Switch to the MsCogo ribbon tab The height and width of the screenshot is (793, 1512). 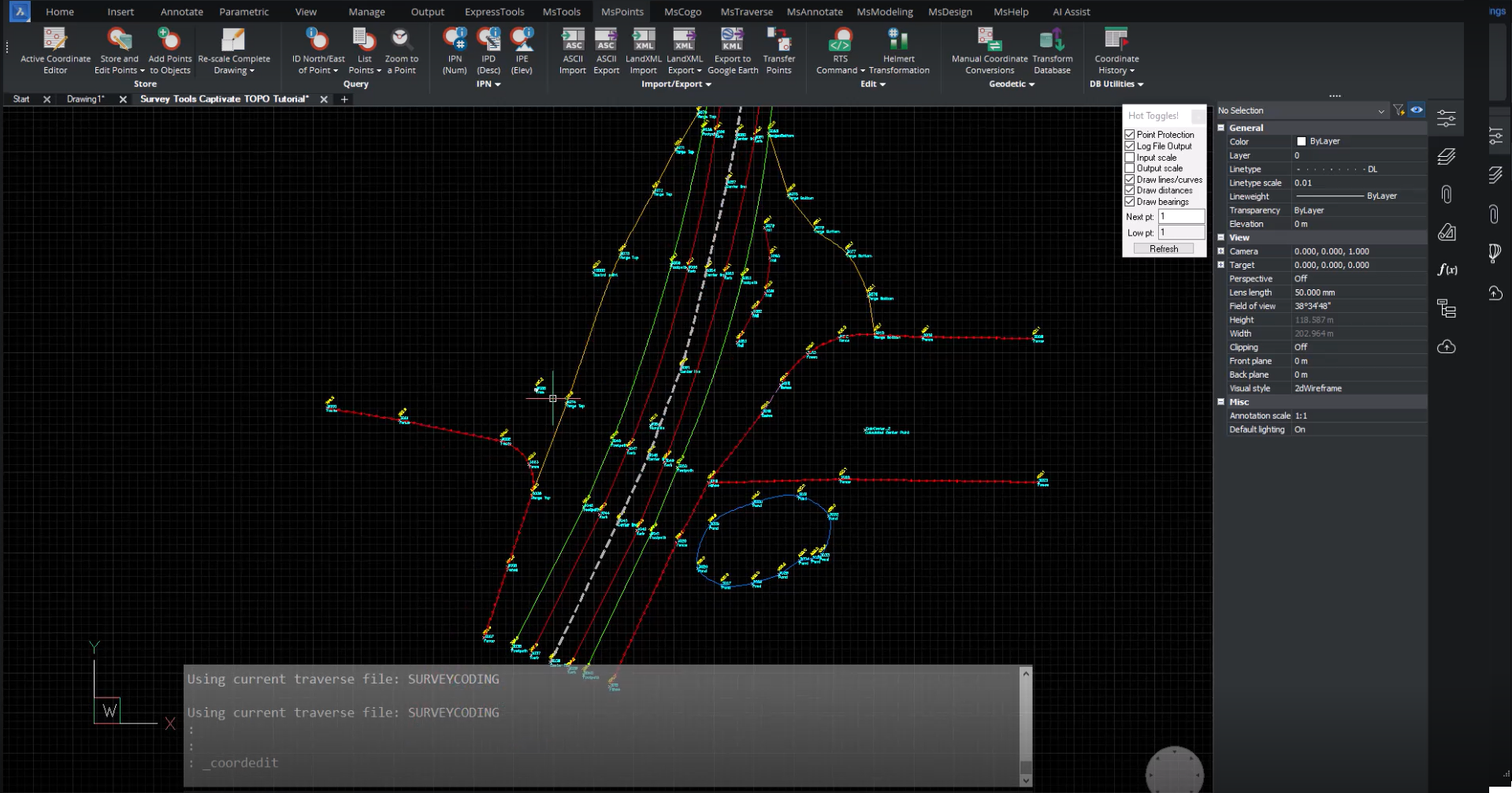point(681,11)
